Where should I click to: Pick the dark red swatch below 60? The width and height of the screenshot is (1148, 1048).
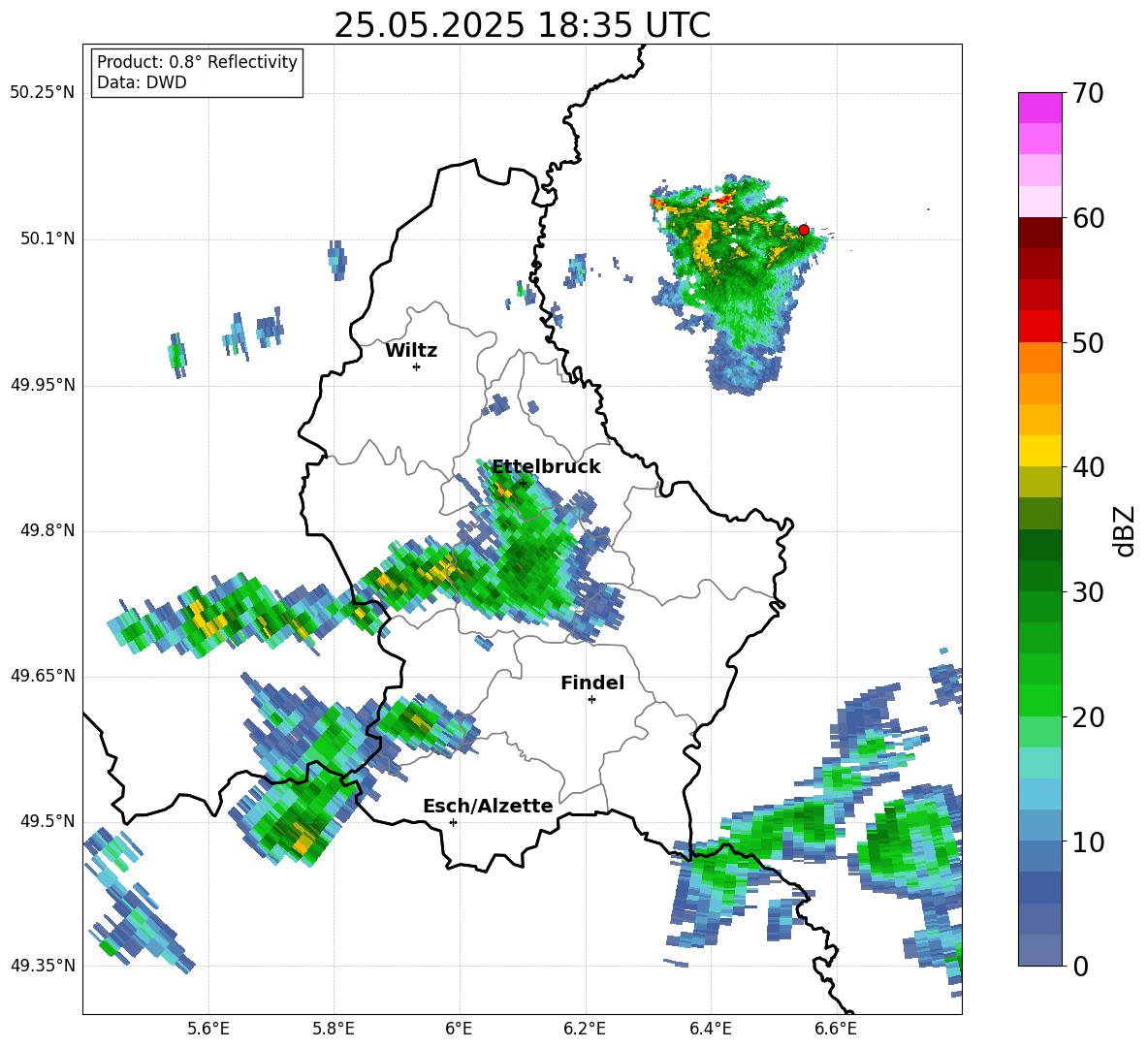pos(1039,232)
